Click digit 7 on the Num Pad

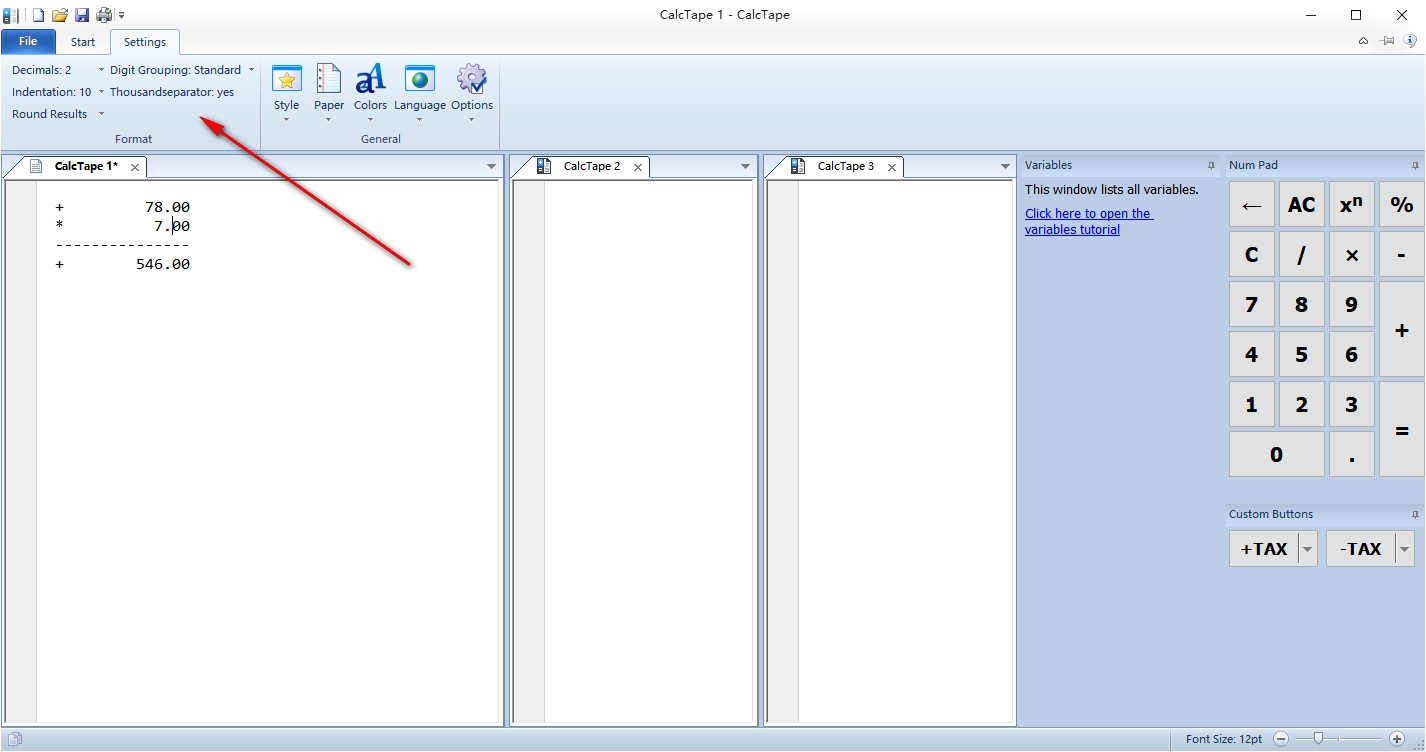1251,304
